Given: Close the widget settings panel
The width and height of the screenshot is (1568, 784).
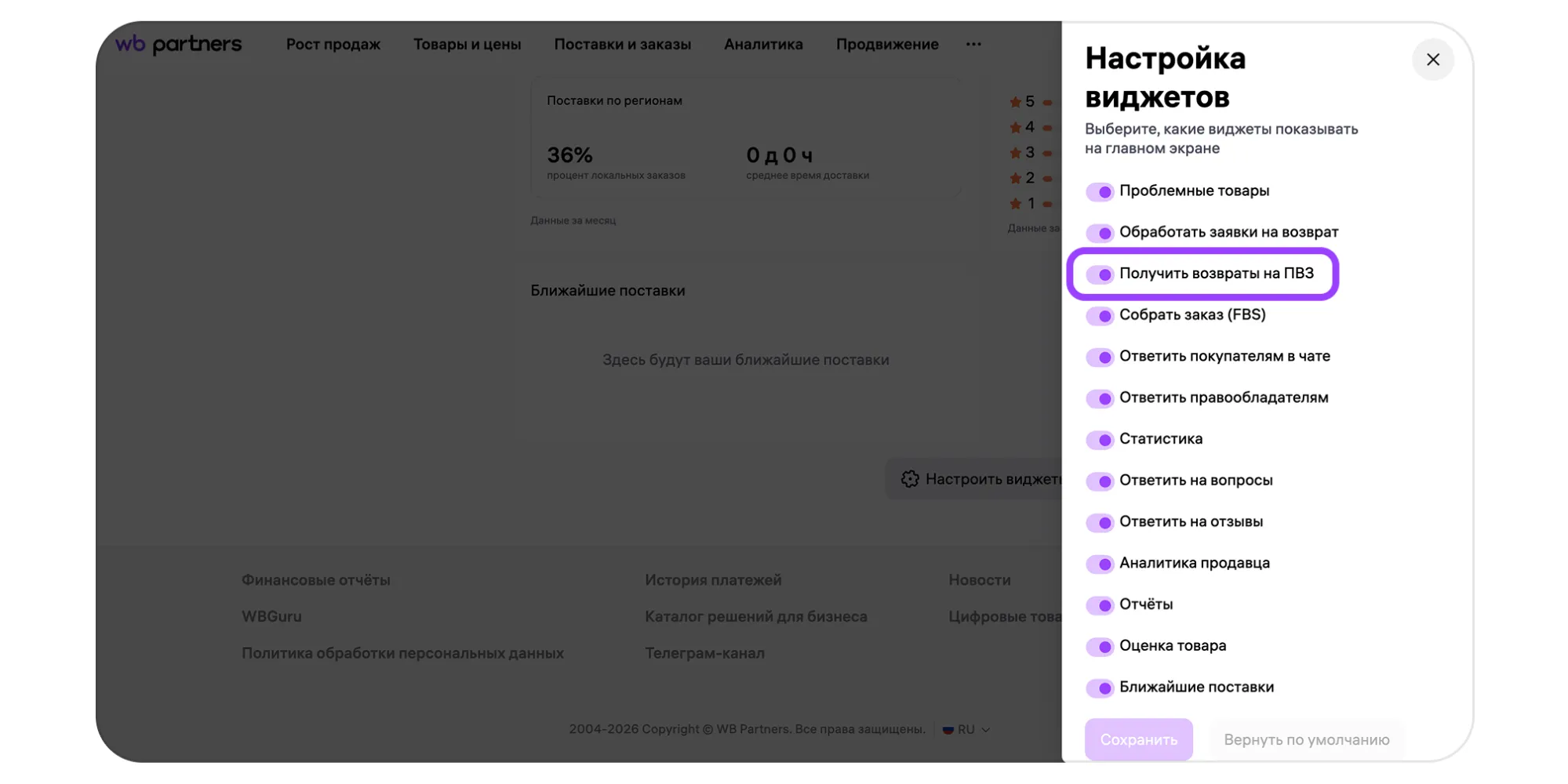Looking at the screenshot, I should 1432,60.
